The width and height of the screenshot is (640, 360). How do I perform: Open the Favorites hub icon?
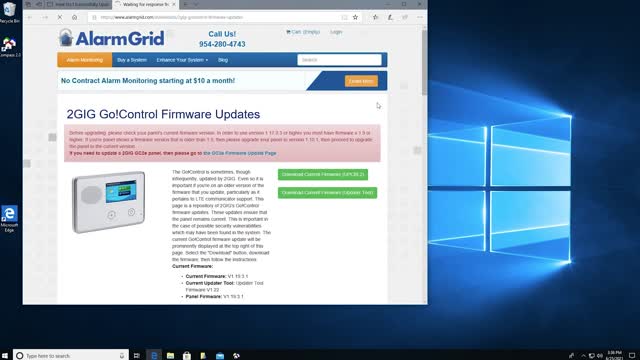click(x=376, y=17)
